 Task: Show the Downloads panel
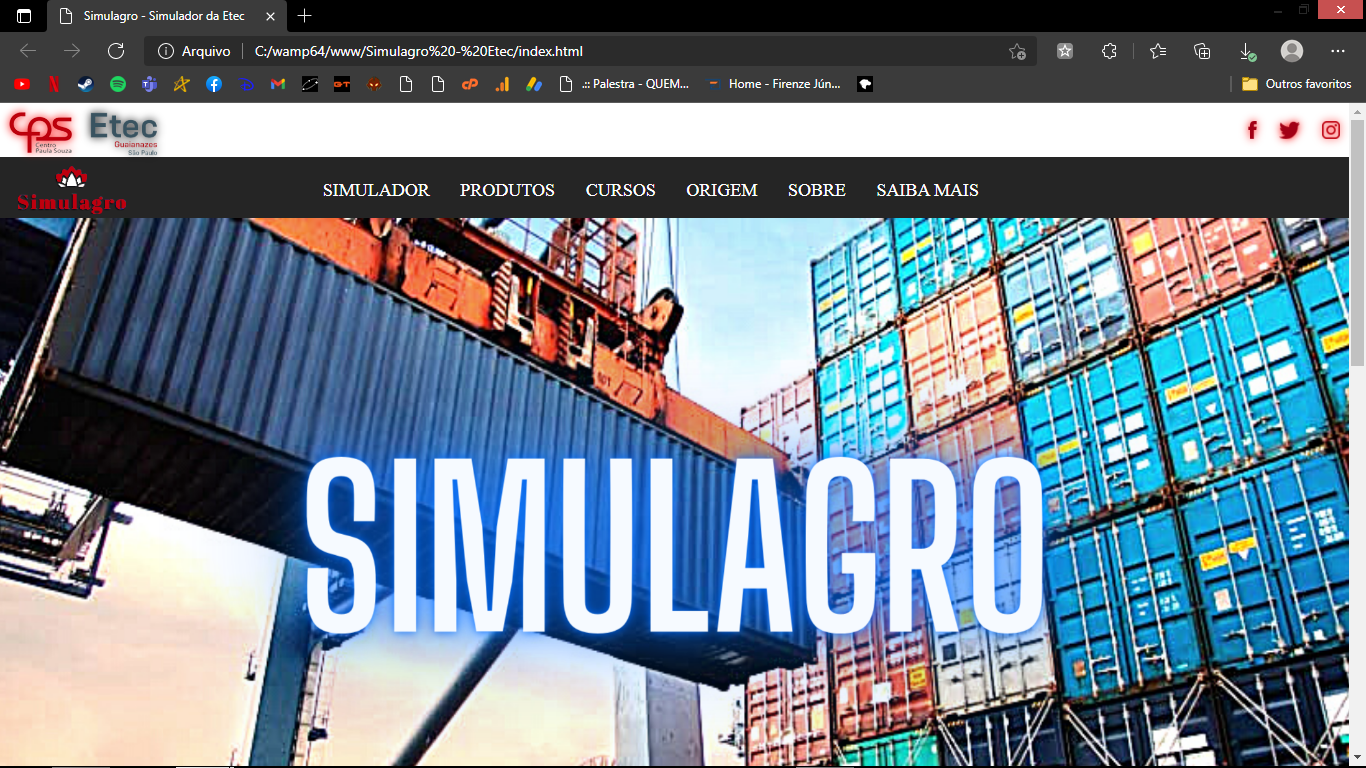[1245, 50]
